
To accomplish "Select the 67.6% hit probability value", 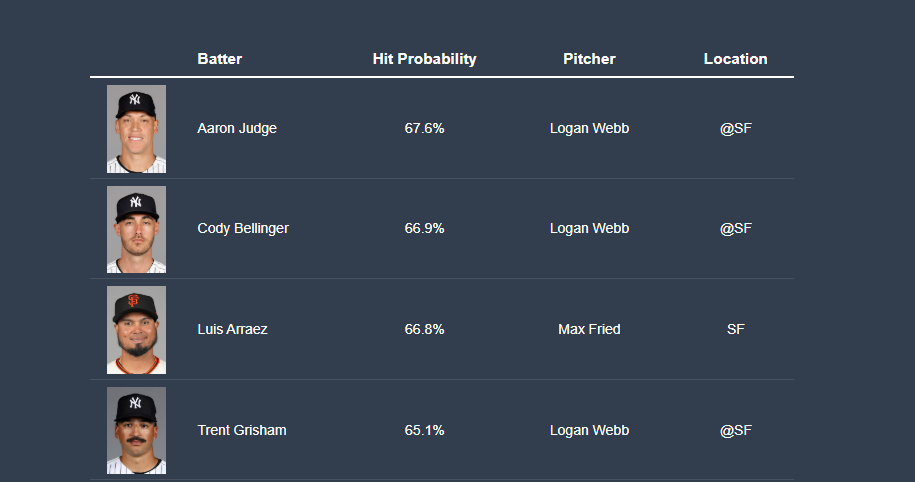I will [424, 128].
